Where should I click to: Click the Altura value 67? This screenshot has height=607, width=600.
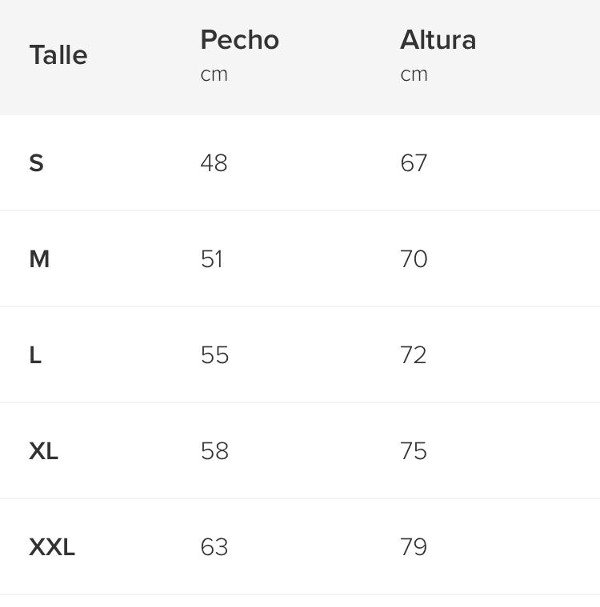pyautogui.click(x=414, y=163)
